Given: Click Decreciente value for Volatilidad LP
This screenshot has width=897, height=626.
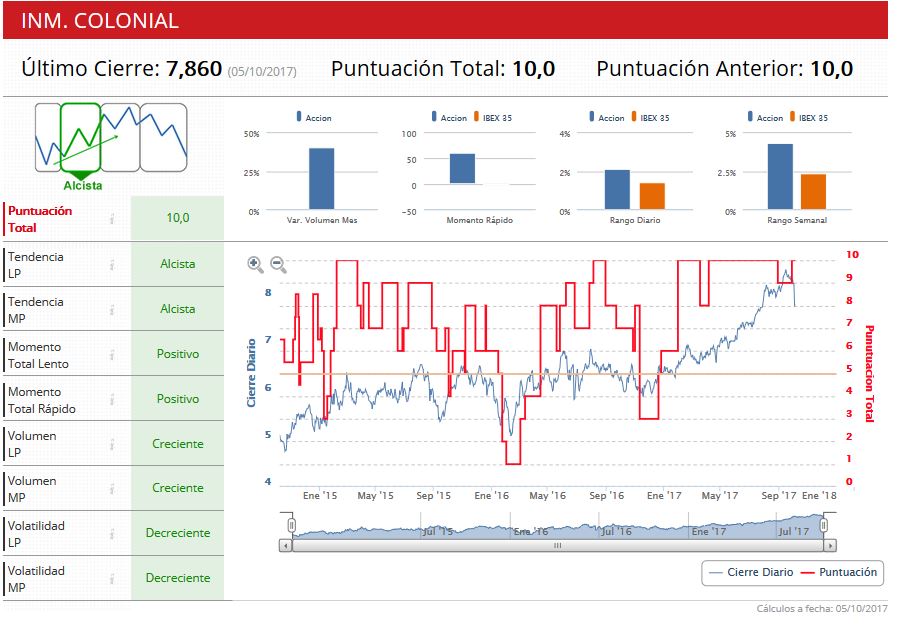Looking at the screenshot, I should pyautogui.click(x=178, y=533).
